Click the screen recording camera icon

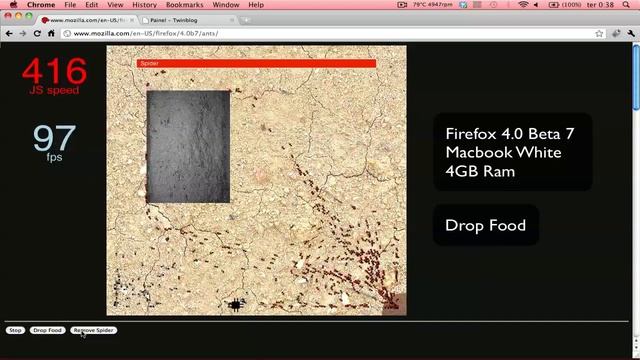tap(402, 5)
